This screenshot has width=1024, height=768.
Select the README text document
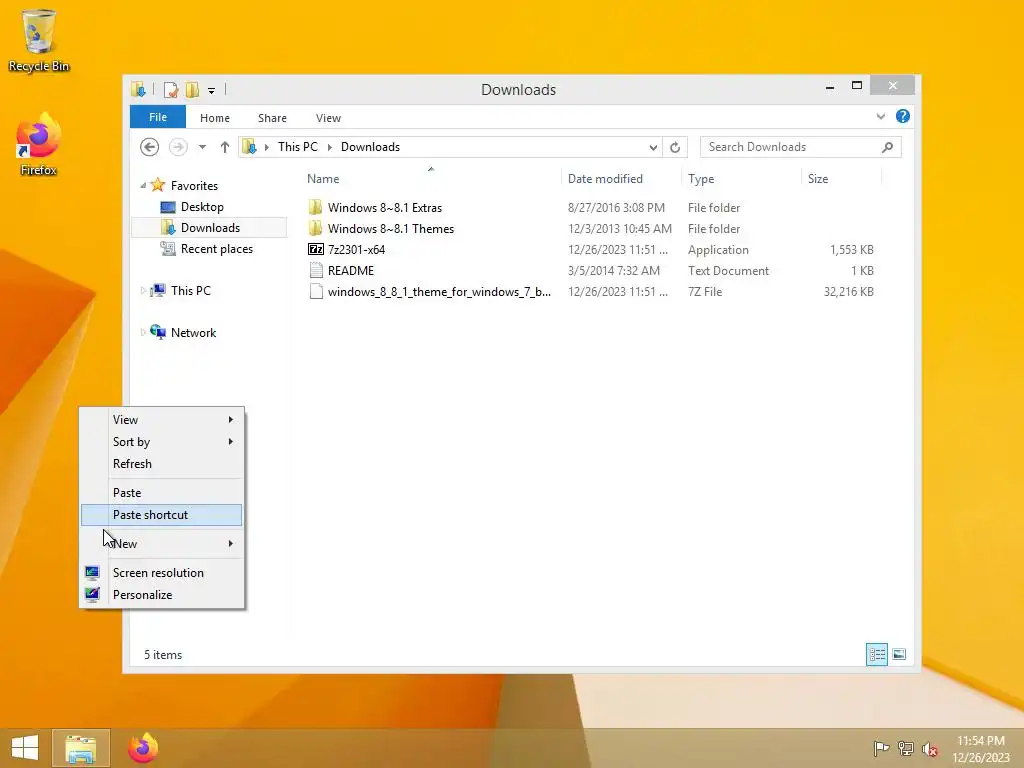pos(351,270)
